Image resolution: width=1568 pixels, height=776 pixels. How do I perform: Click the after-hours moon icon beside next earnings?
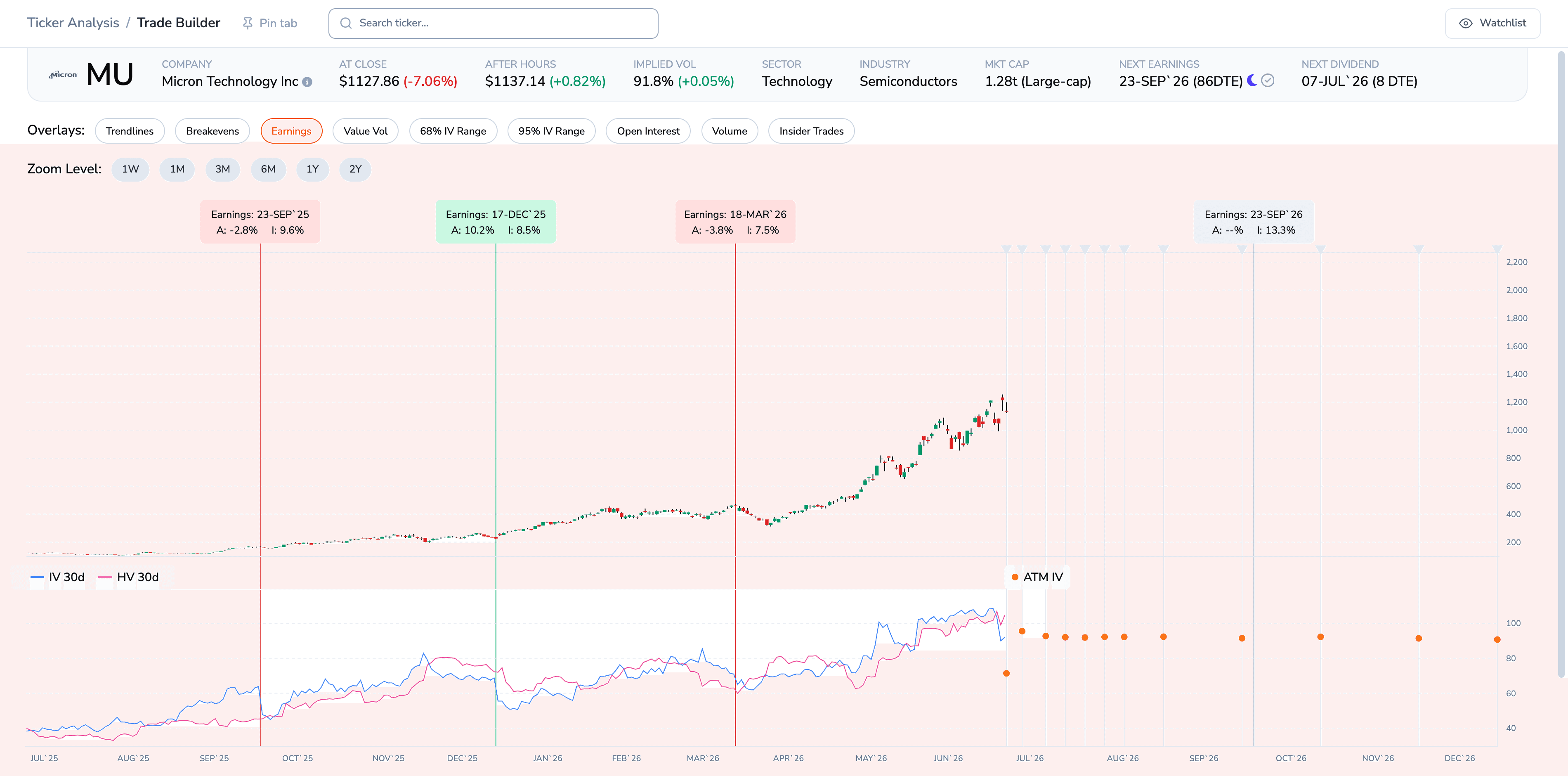tap(1252, 80)
